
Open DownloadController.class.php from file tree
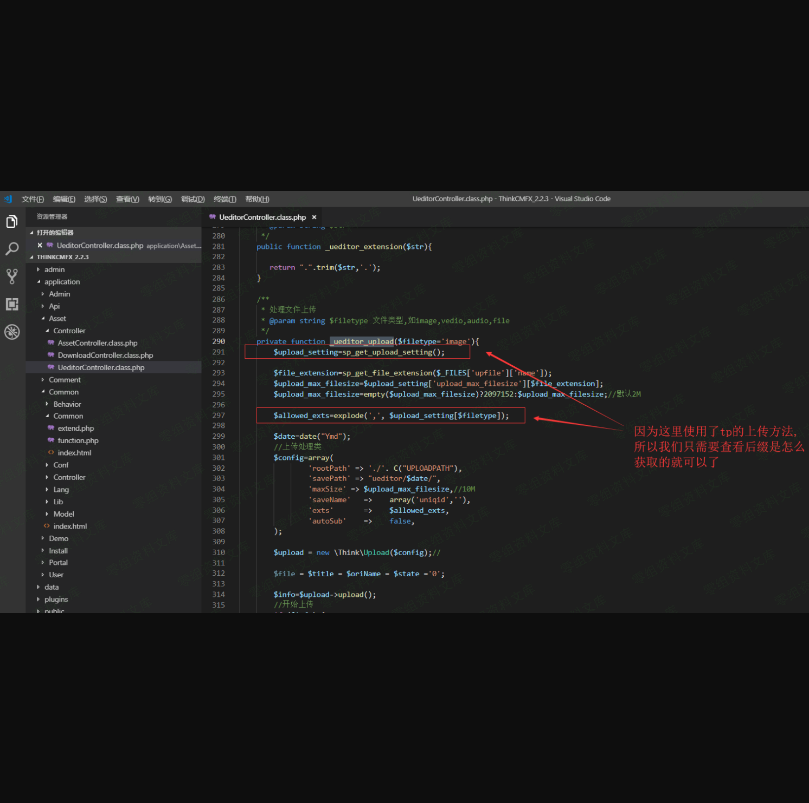(104, 355)
